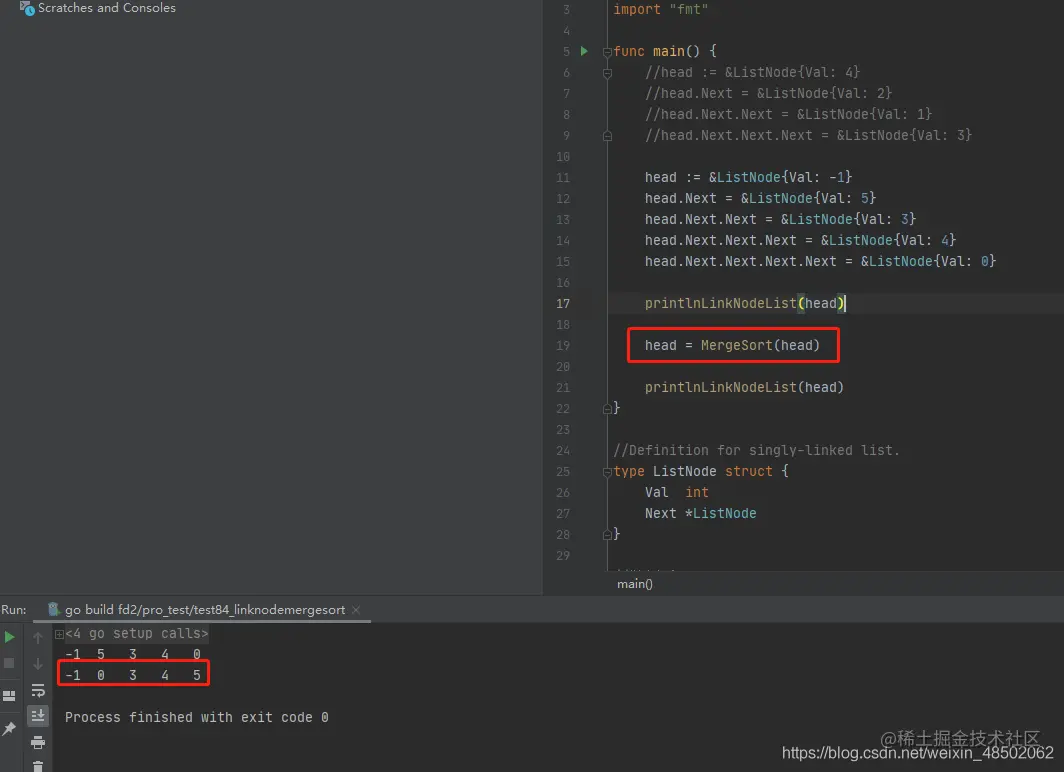Pin the Run tab with the pin icon
This screenshot has width=1064, height=772.
[10, 729]
